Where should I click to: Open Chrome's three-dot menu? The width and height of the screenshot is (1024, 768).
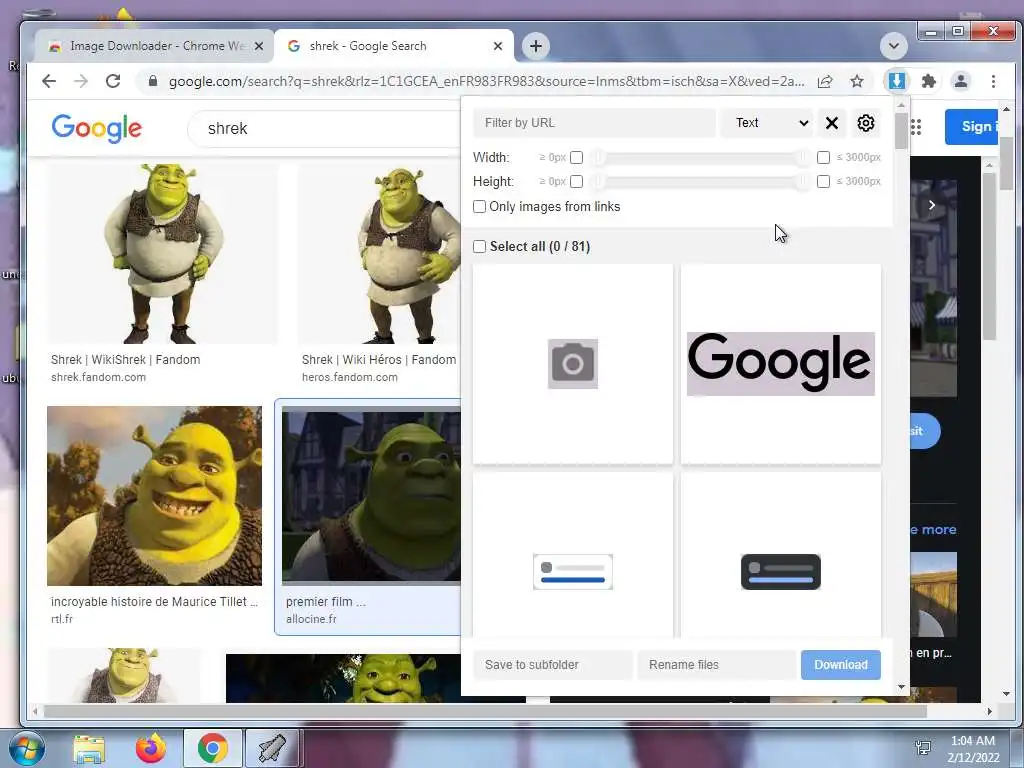993,81
